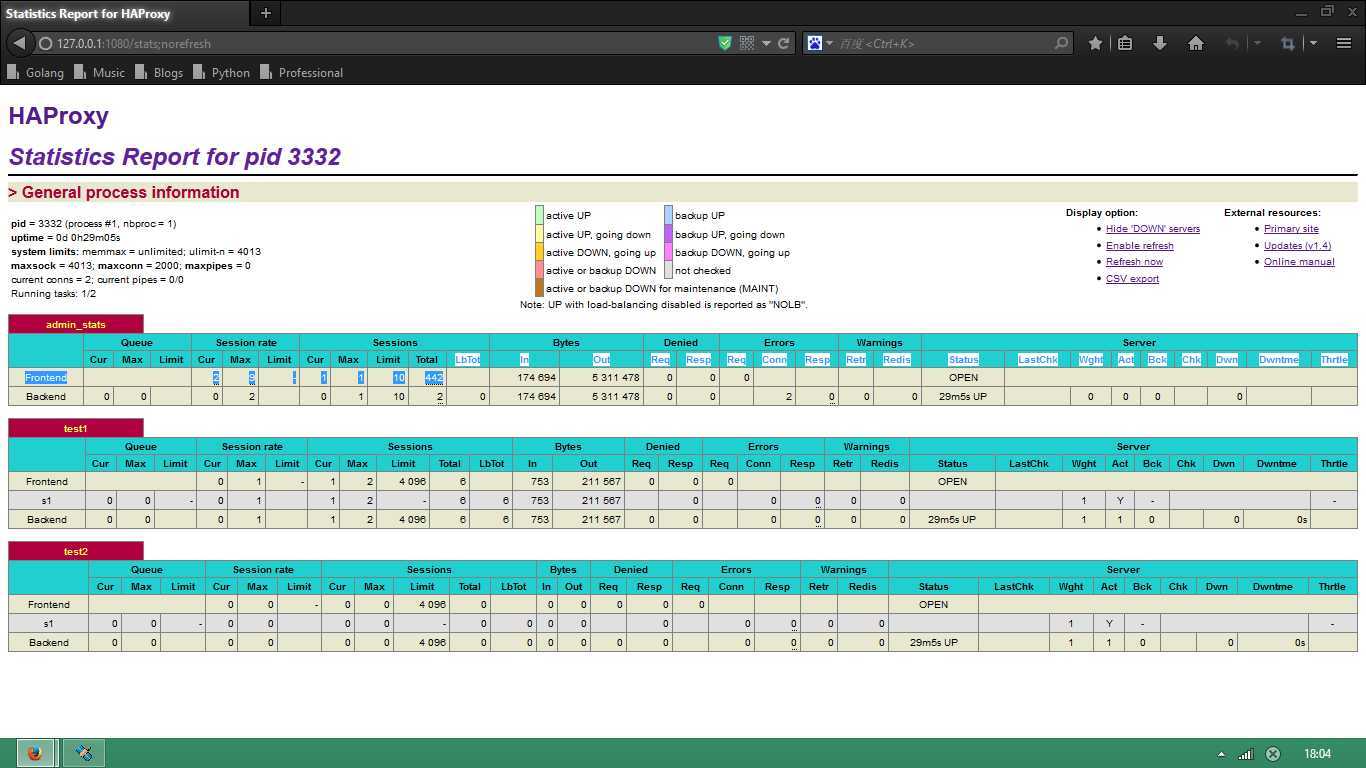Click the Baidu paw search engine icon

click(815, 43)
